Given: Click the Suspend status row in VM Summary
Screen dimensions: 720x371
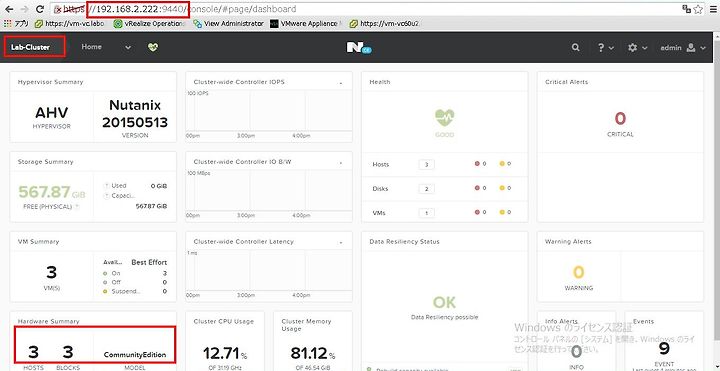Looking at the screenshot, I should tap(135, 292).
